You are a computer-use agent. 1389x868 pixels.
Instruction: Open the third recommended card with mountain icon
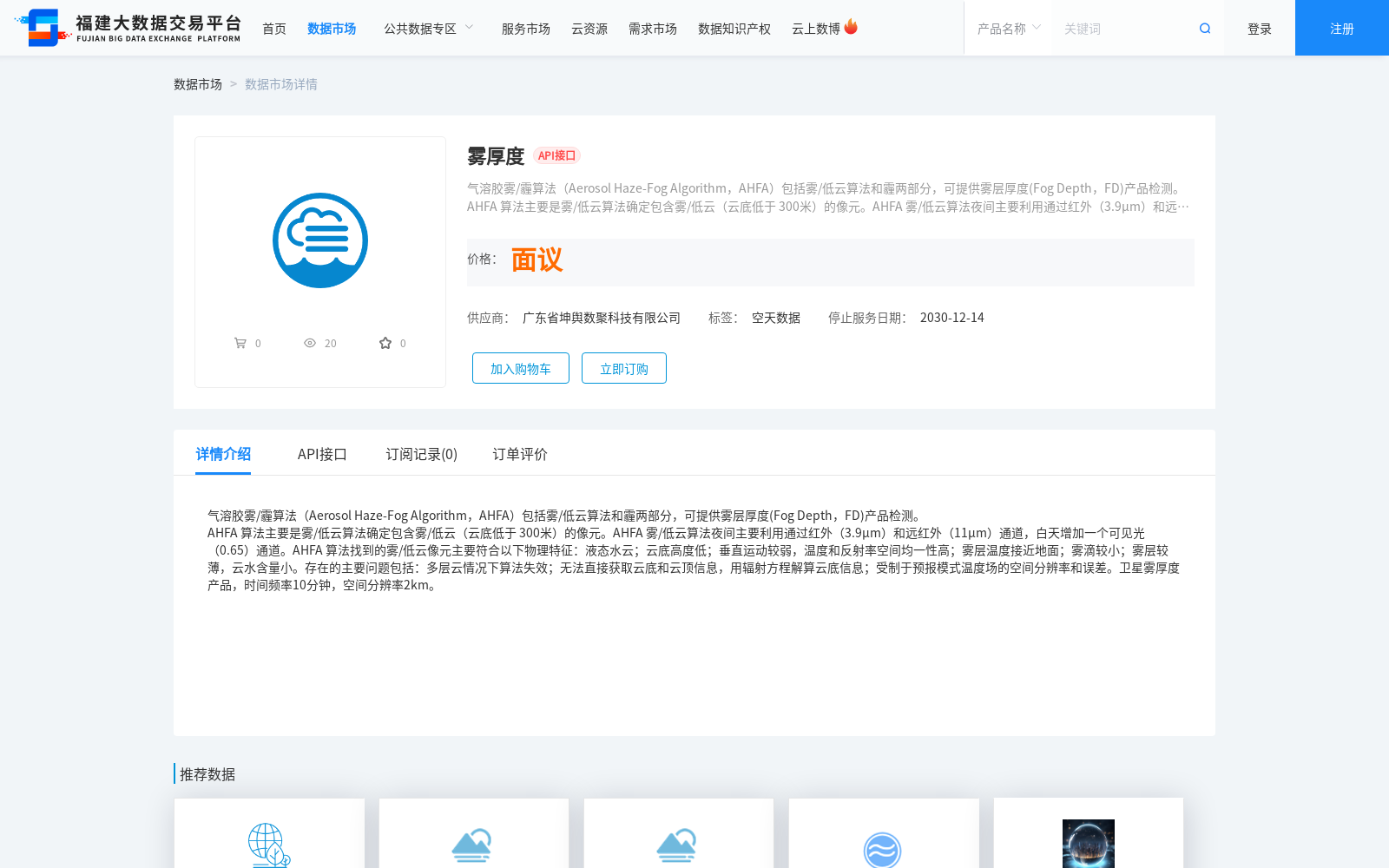pos(679,833)
